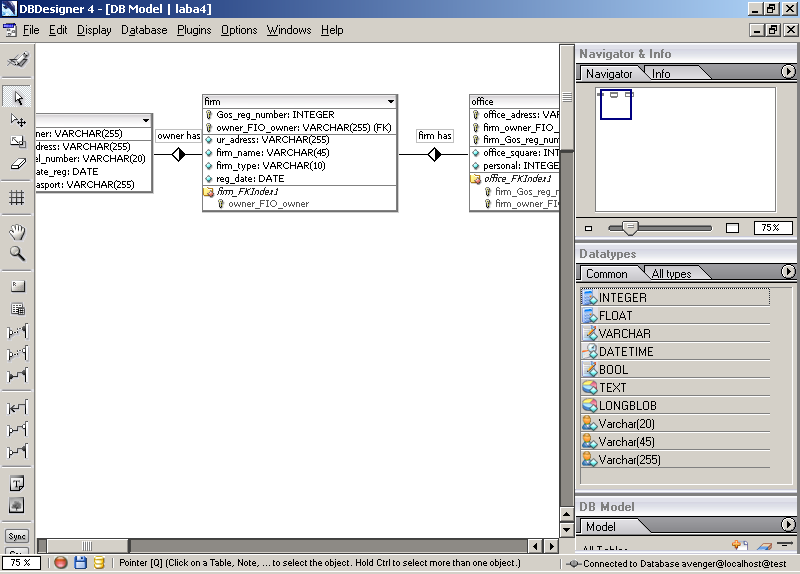
Task: Click the add-table icon in DB Model panel
Action: 740,545
